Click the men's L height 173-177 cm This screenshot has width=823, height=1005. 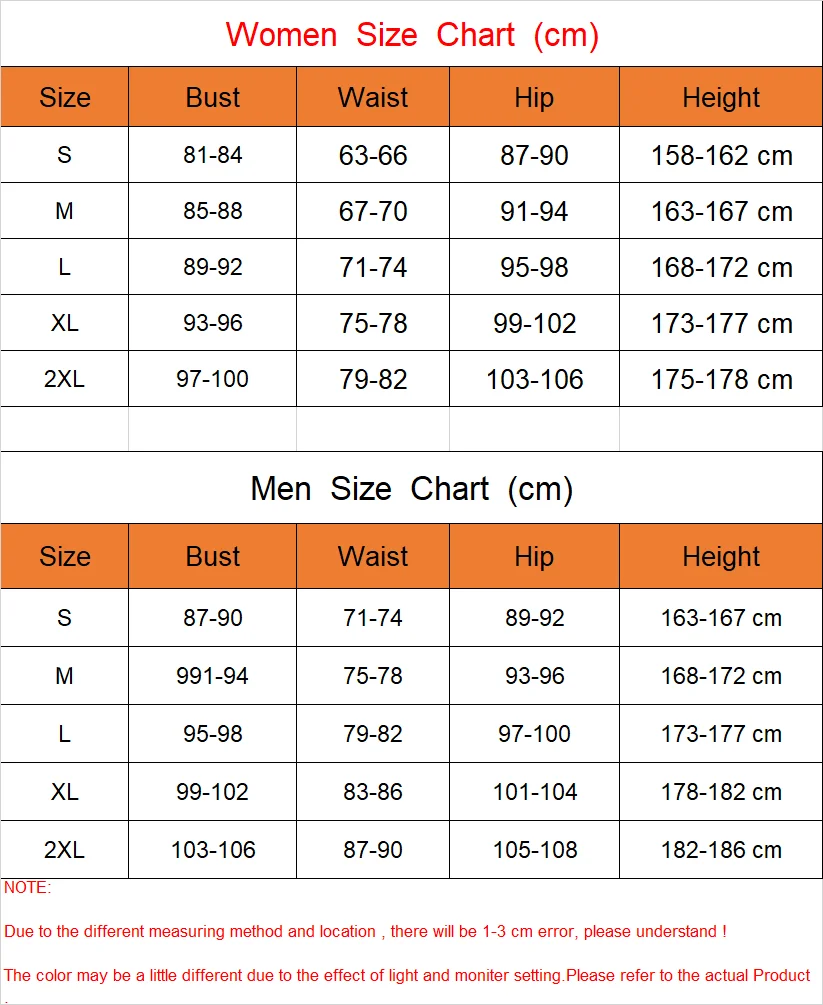click(721, 734)
